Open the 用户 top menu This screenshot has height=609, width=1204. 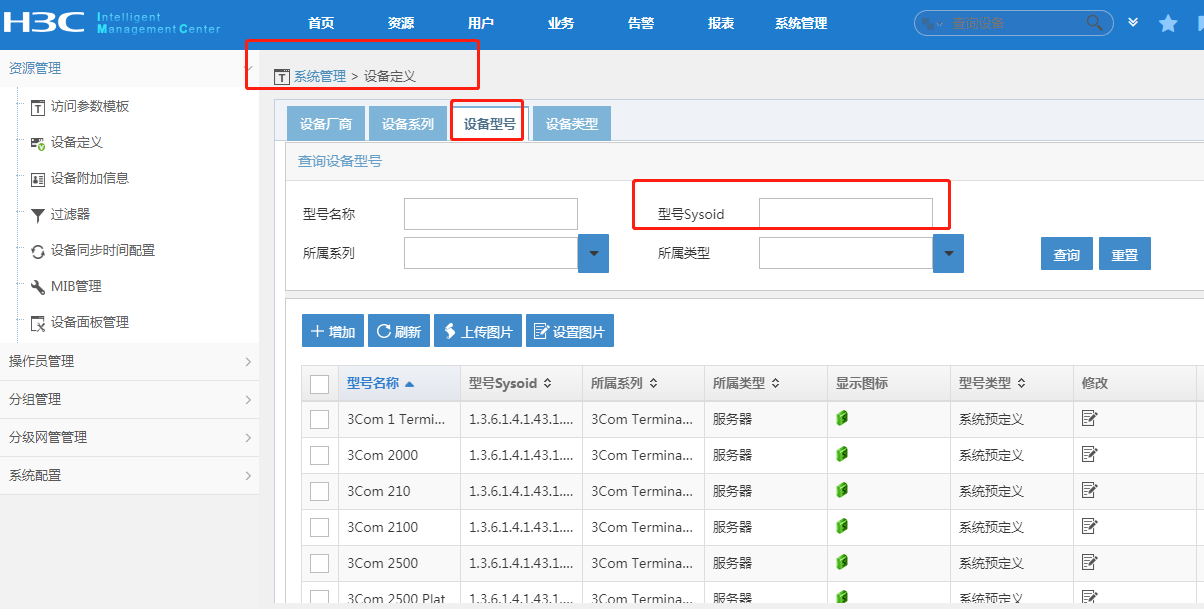tap(481, 23)
